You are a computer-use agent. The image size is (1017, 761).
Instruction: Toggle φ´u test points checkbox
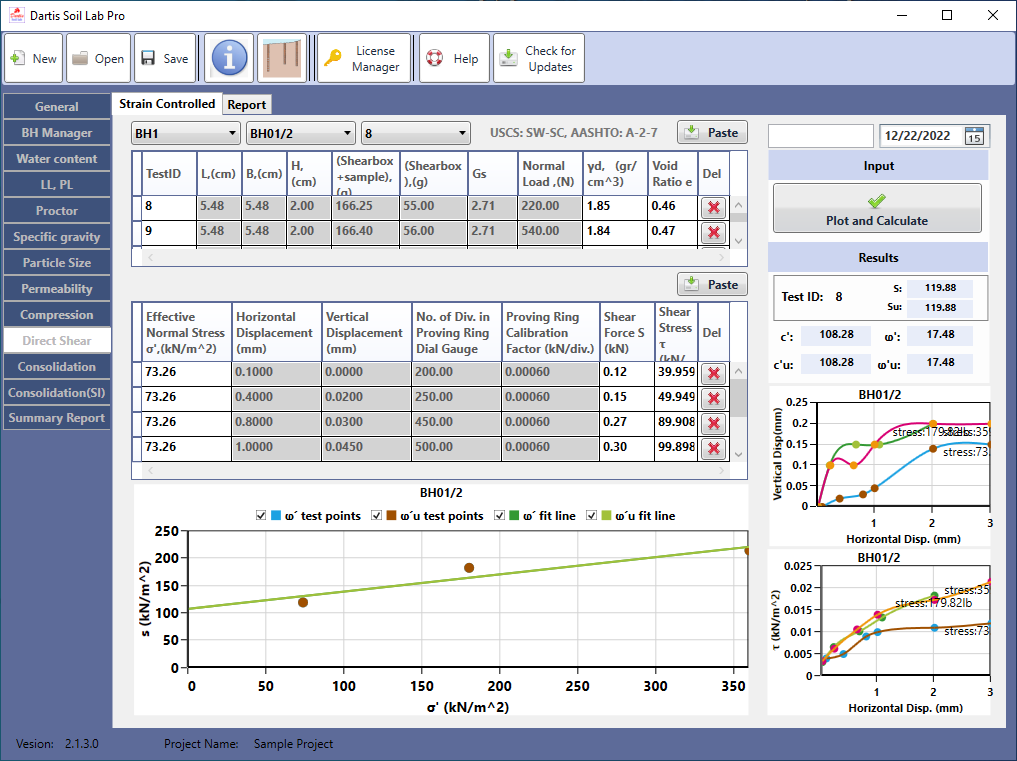[376, 515]
